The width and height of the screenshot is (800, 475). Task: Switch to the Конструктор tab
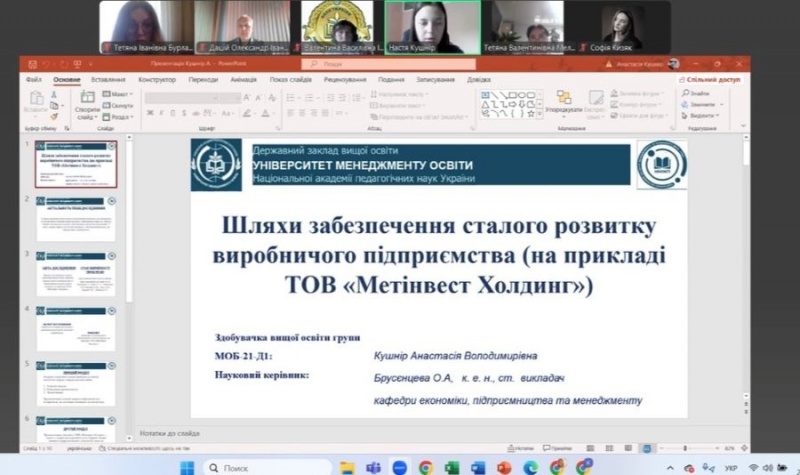[x=157, y=80]
